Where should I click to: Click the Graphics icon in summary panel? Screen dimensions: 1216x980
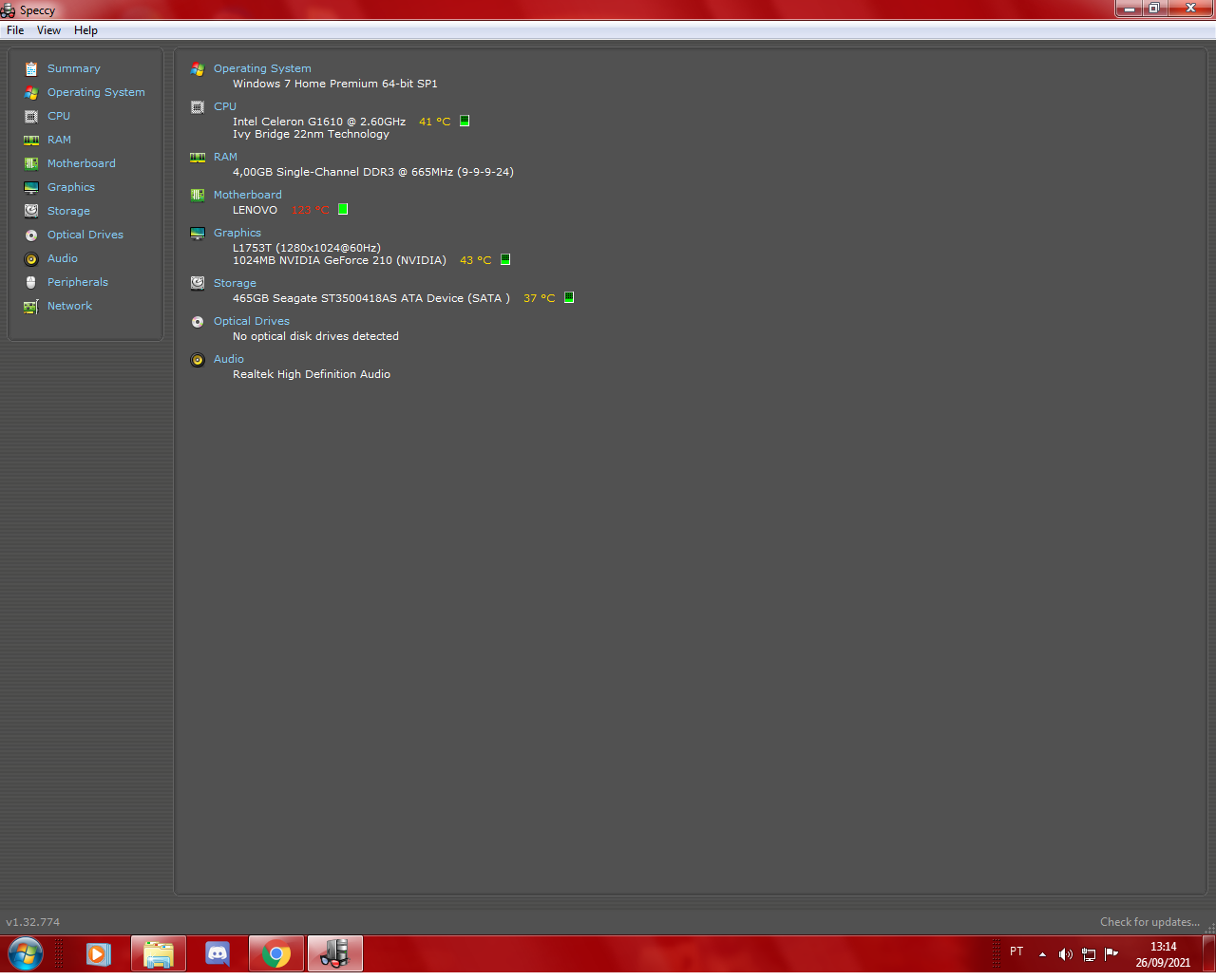[198, 233]
